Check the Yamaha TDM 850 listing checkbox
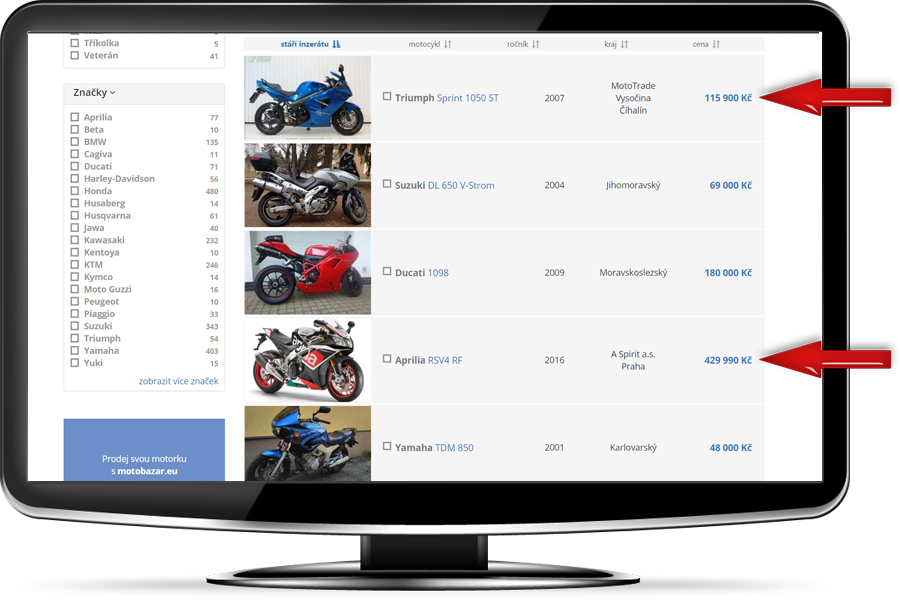The height and width of the screenshot is (600, 900). [387, 446]
